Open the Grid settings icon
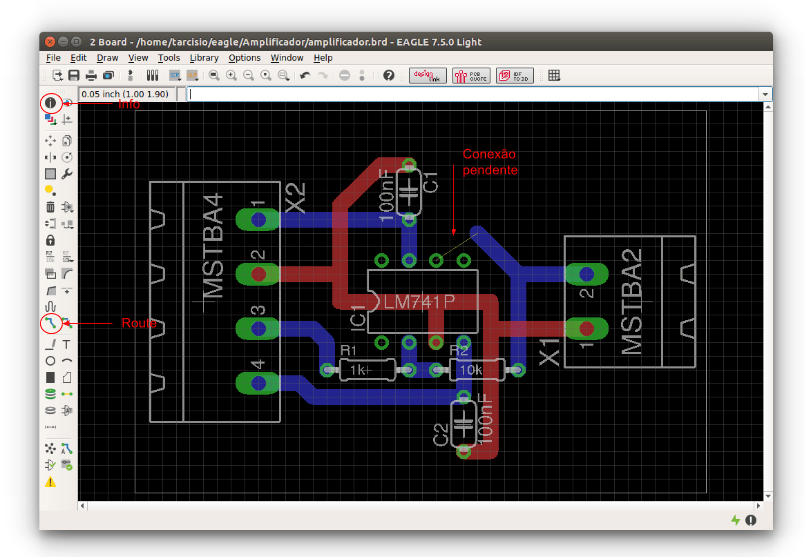 pos(554,75)
